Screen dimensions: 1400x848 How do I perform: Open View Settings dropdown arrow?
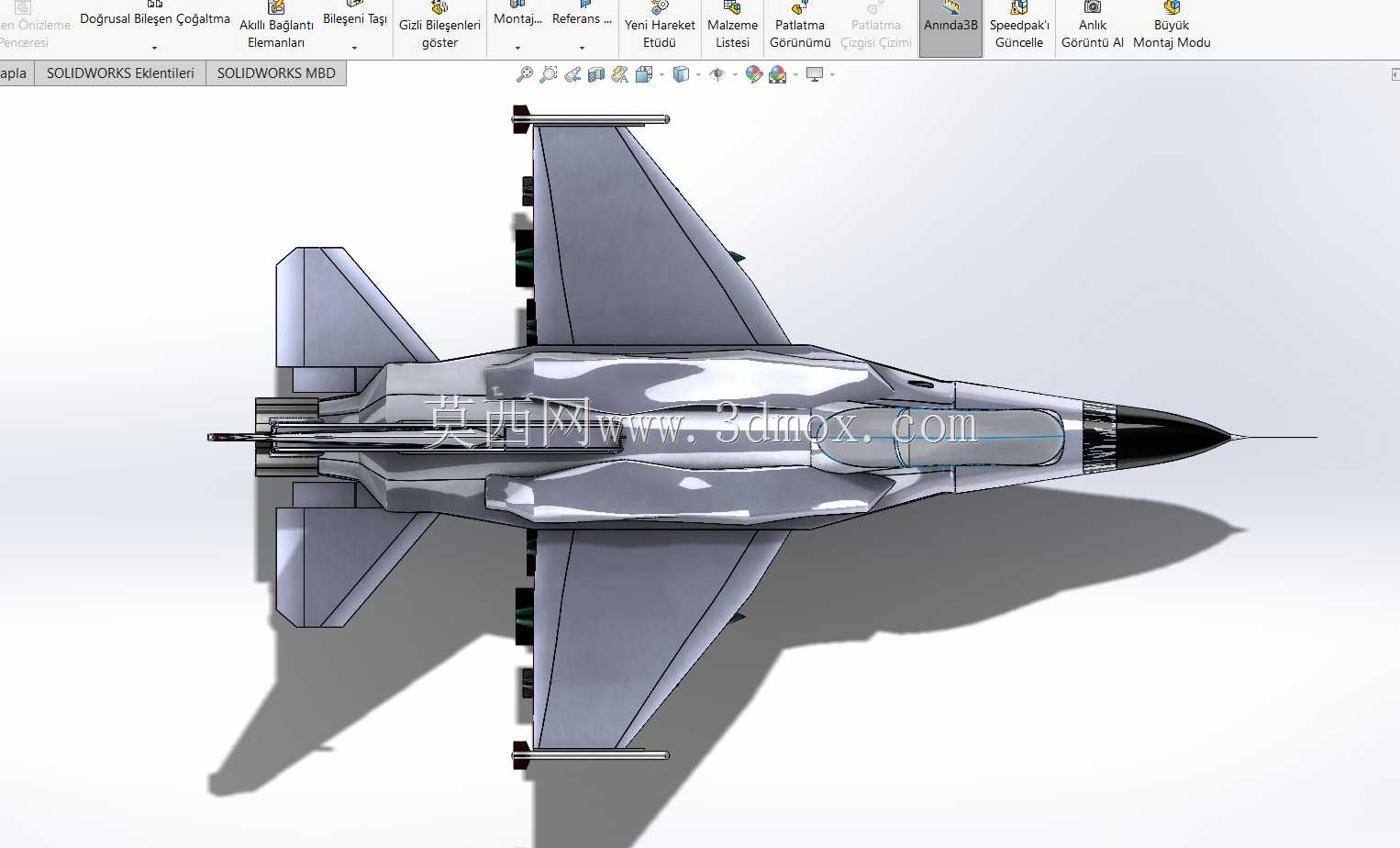pyautogui.click(x=832, y=75)
